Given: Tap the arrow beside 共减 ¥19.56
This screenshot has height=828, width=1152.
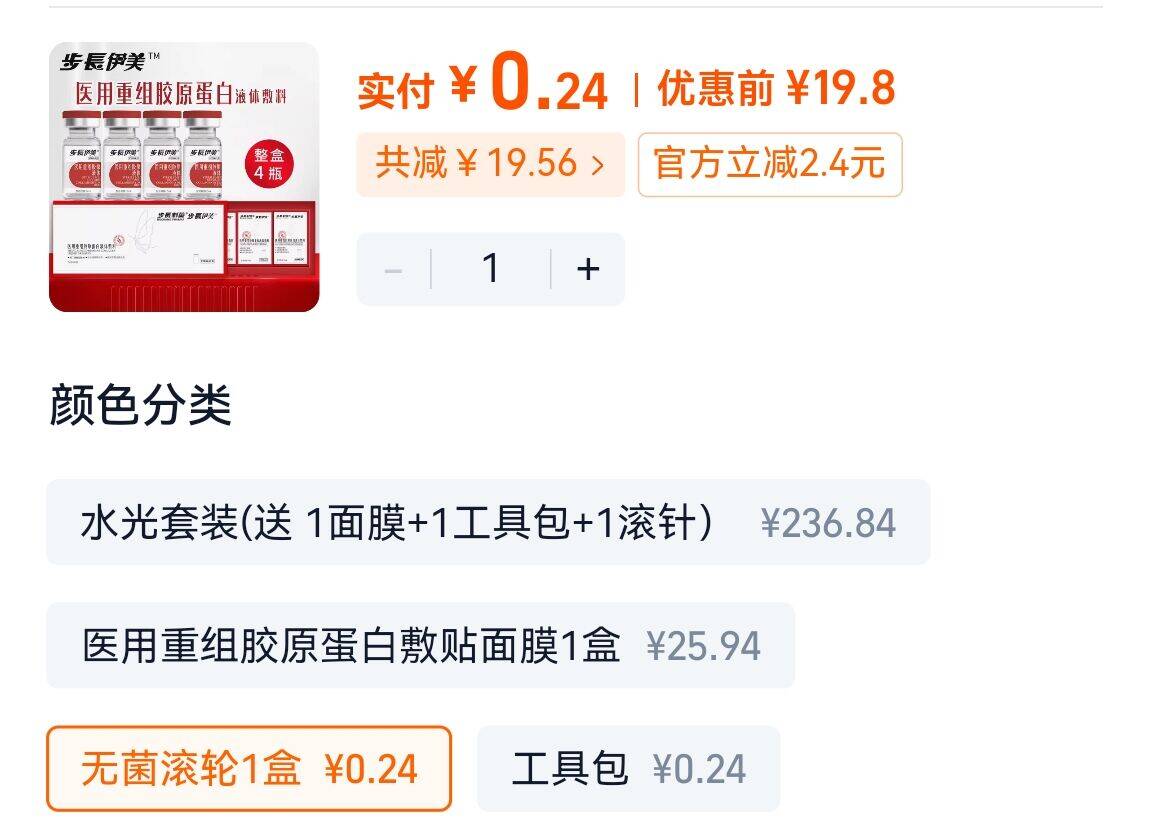Looking at the screenshot, I should [598, 165].
